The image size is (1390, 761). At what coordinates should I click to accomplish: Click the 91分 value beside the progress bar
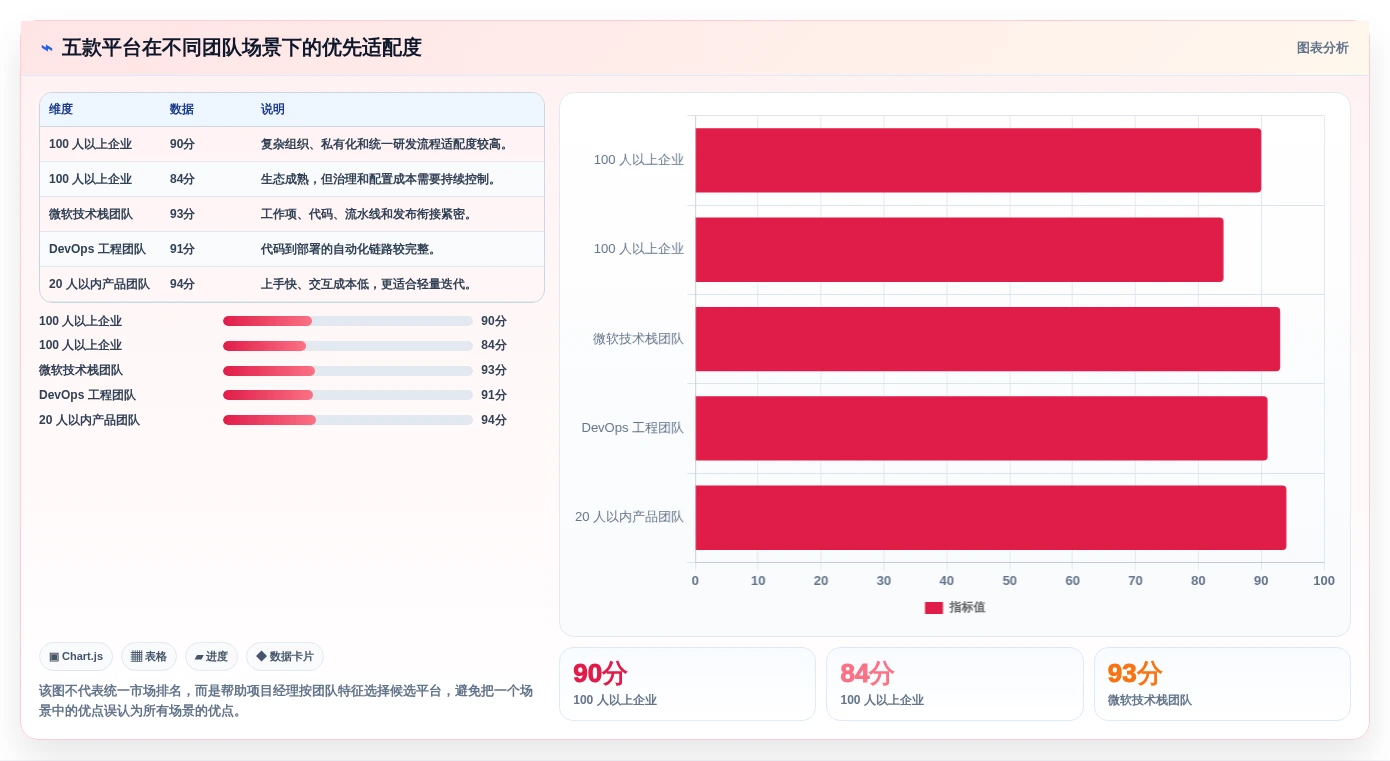[494, 395]
